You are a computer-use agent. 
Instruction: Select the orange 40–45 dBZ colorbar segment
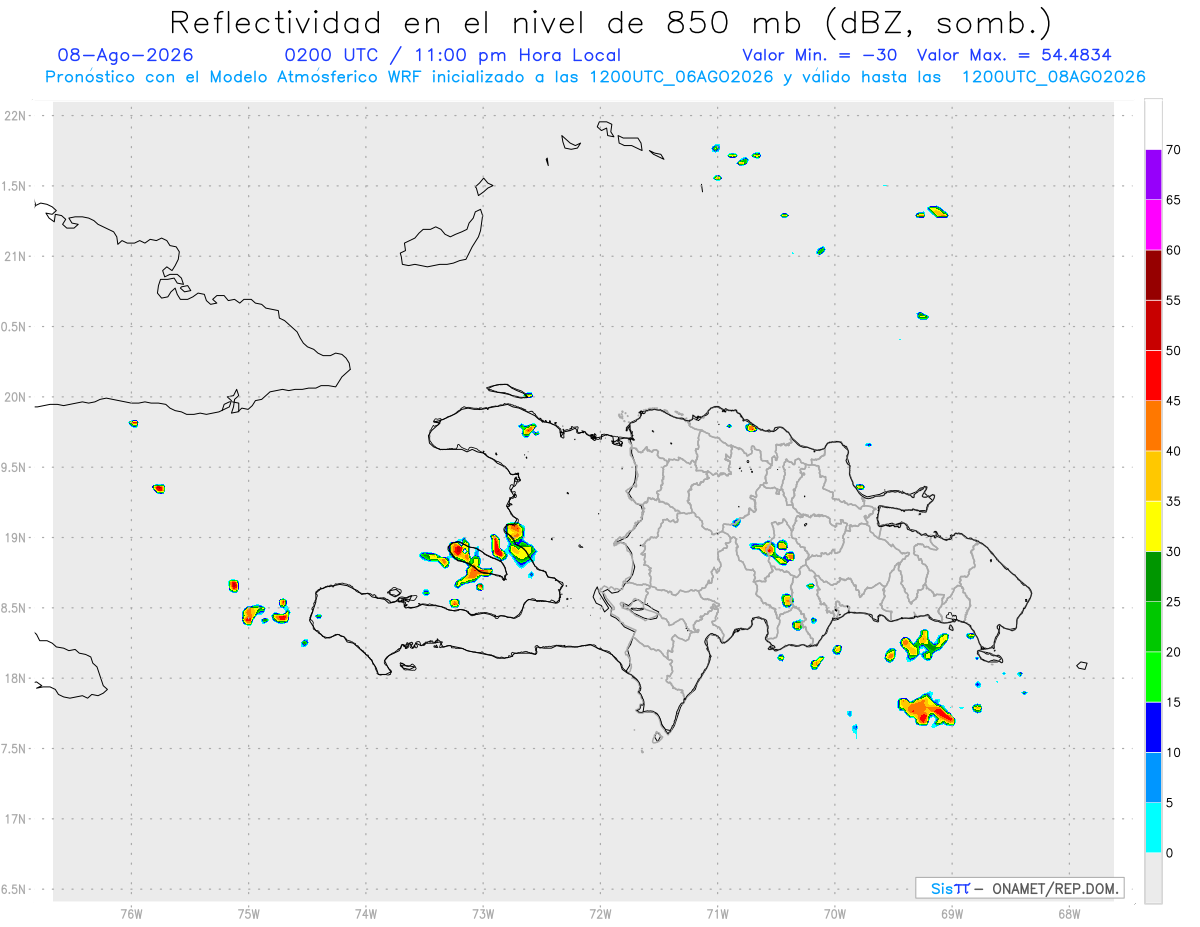[x=1153, y=426]
